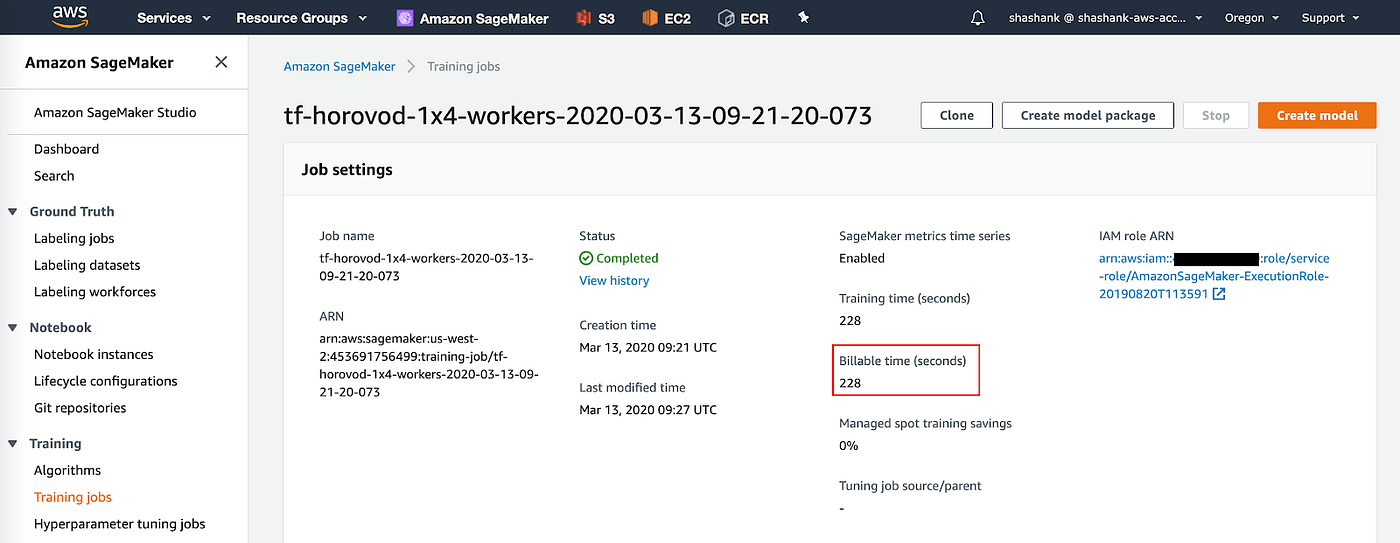Collapse the Ground Truth section

click(x=13, y=212)
